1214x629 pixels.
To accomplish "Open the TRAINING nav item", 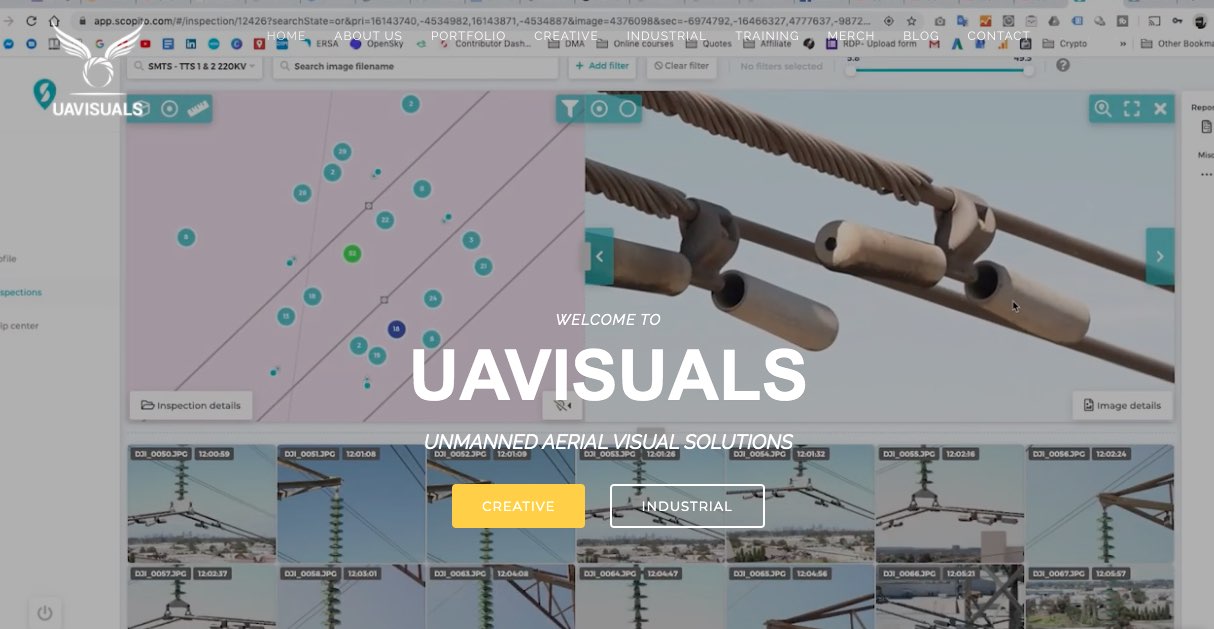I will click(767, 36).
